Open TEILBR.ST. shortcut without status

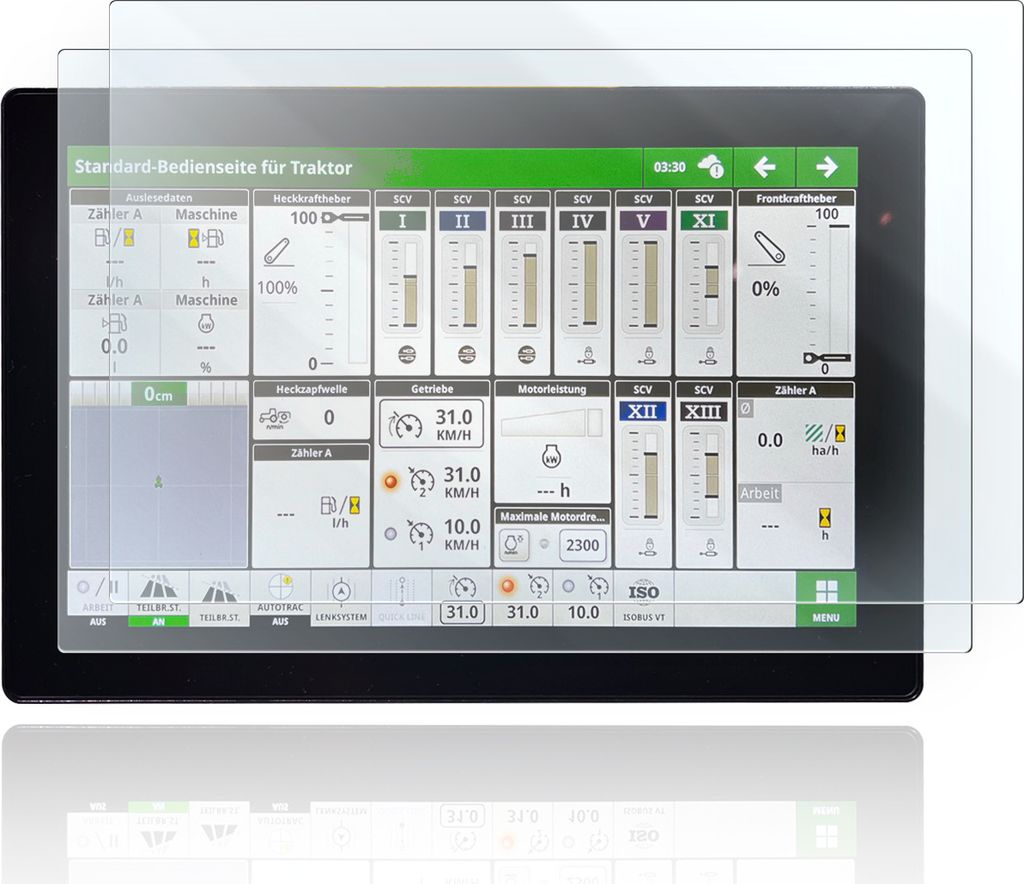coord(219,599)
